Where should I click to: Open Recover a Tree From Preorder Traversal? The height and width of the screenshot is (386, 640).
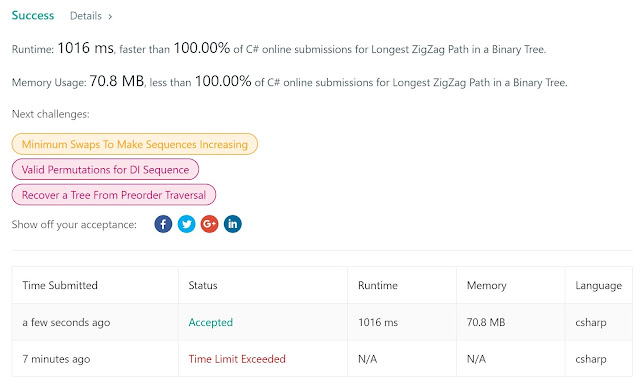(114, 195)
